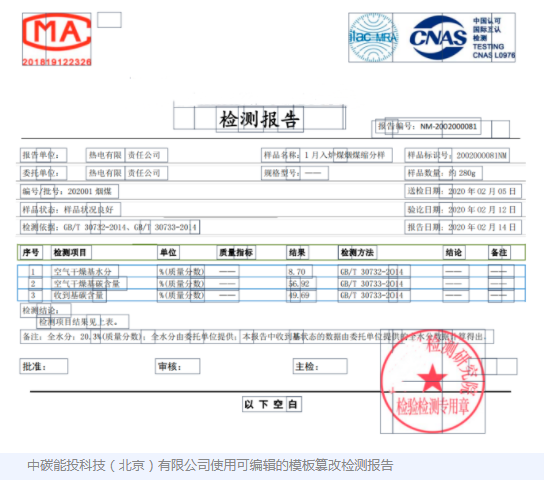This screenshot has height=480, width=544.
Task: Click the 送检日期 2020年02月05日 field
Action: (x=463, y=191)
